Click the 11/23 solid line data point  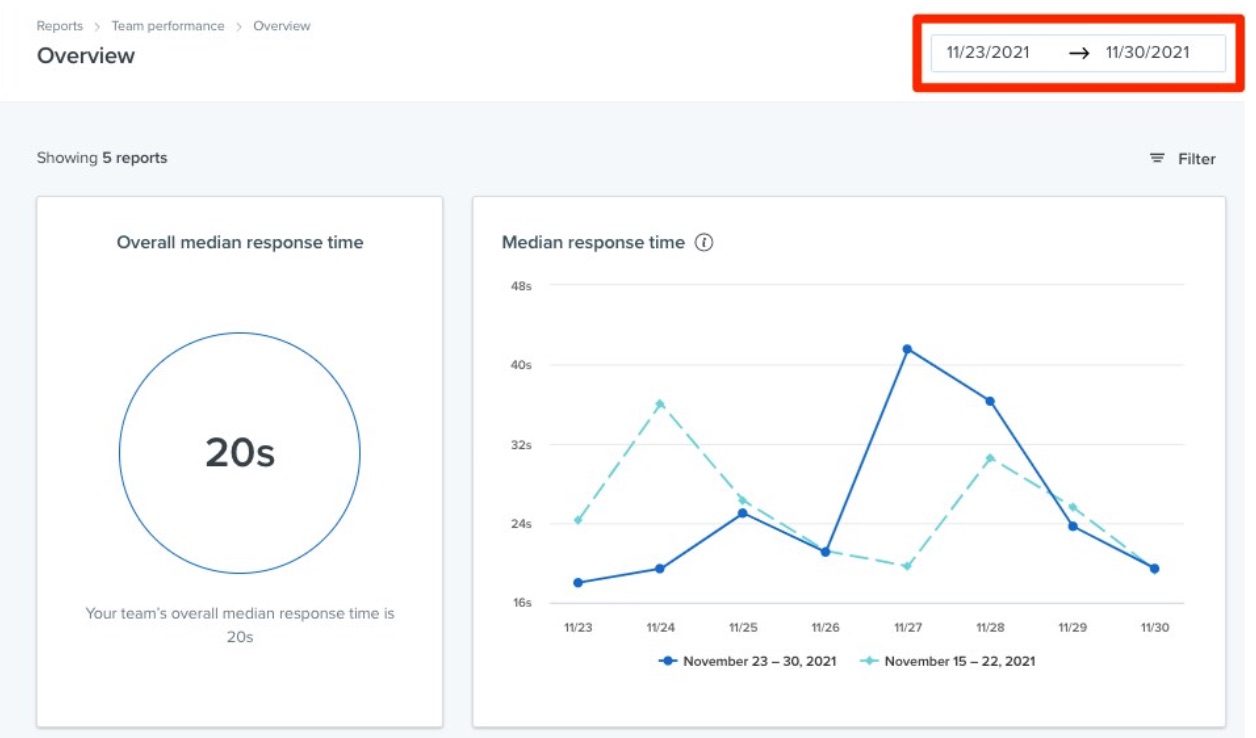coord(578,582)
